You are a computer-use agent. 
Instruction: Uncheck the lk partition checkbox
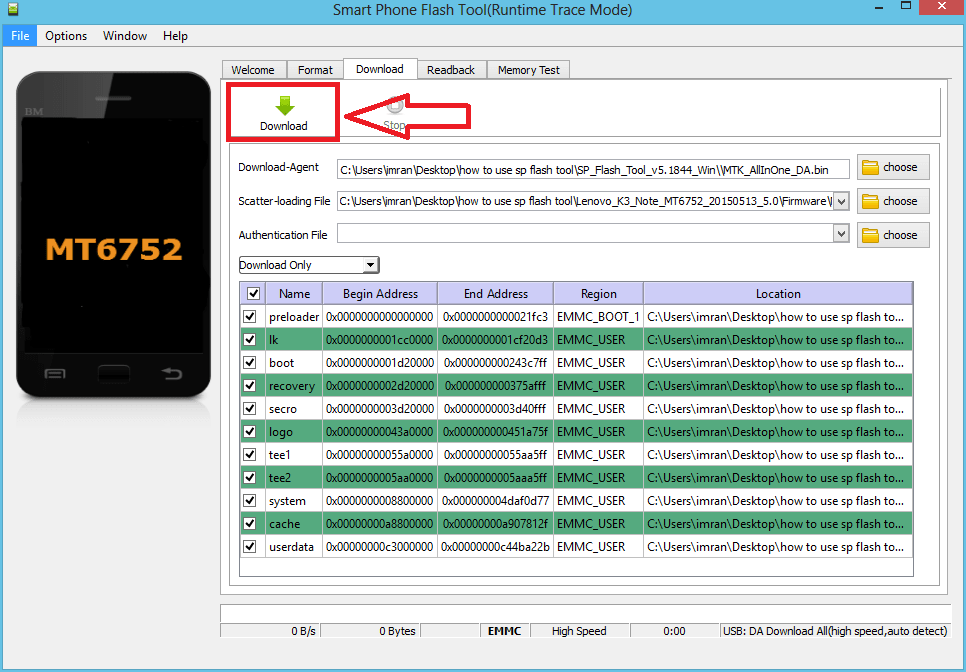(x=250, y=339)
